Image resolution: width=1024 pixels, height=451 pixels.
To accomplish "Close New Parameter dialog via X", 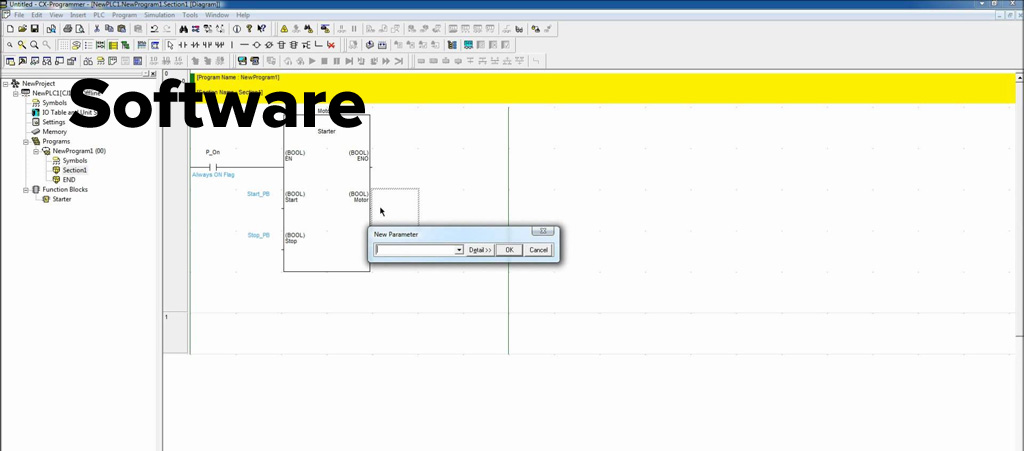I will coord(543,231).
